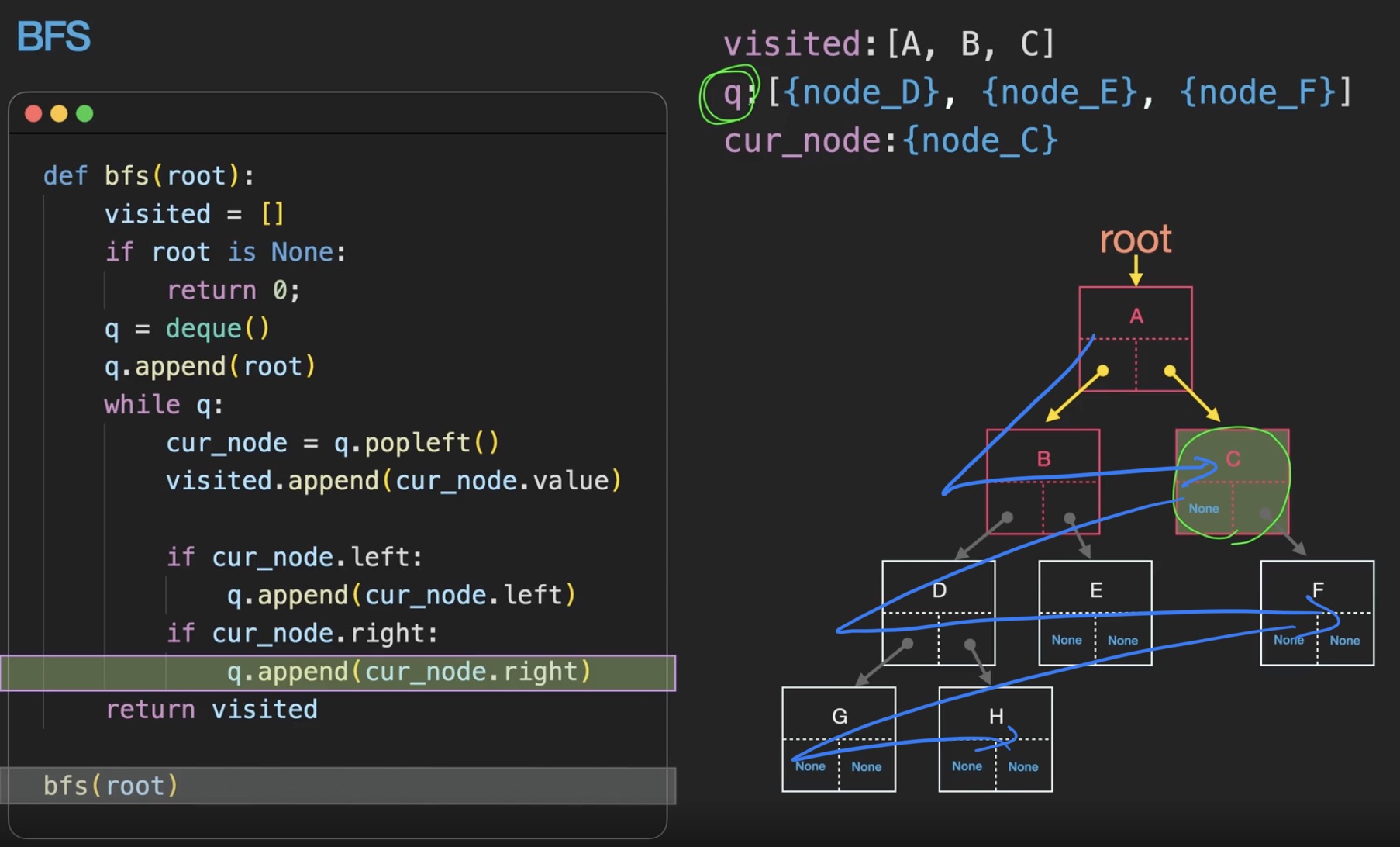The width and height of the screenshot is (1400, 847).
Task: Select root node A in the tree
Action: pos(1136,316)
